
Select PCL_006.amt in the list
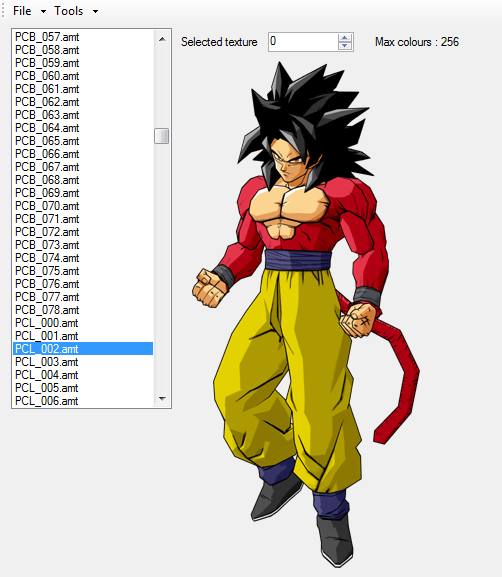83,401
